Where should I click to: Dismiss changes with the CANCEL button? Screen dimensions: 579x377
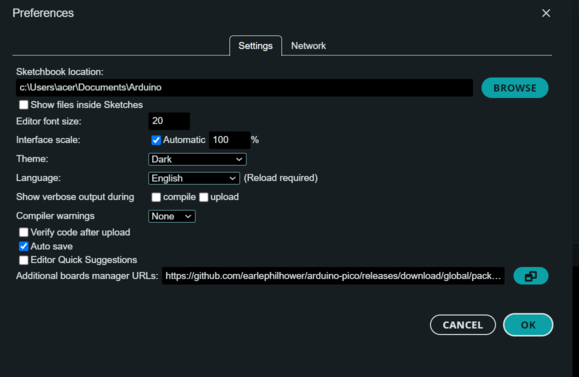(x=463, y=325)
